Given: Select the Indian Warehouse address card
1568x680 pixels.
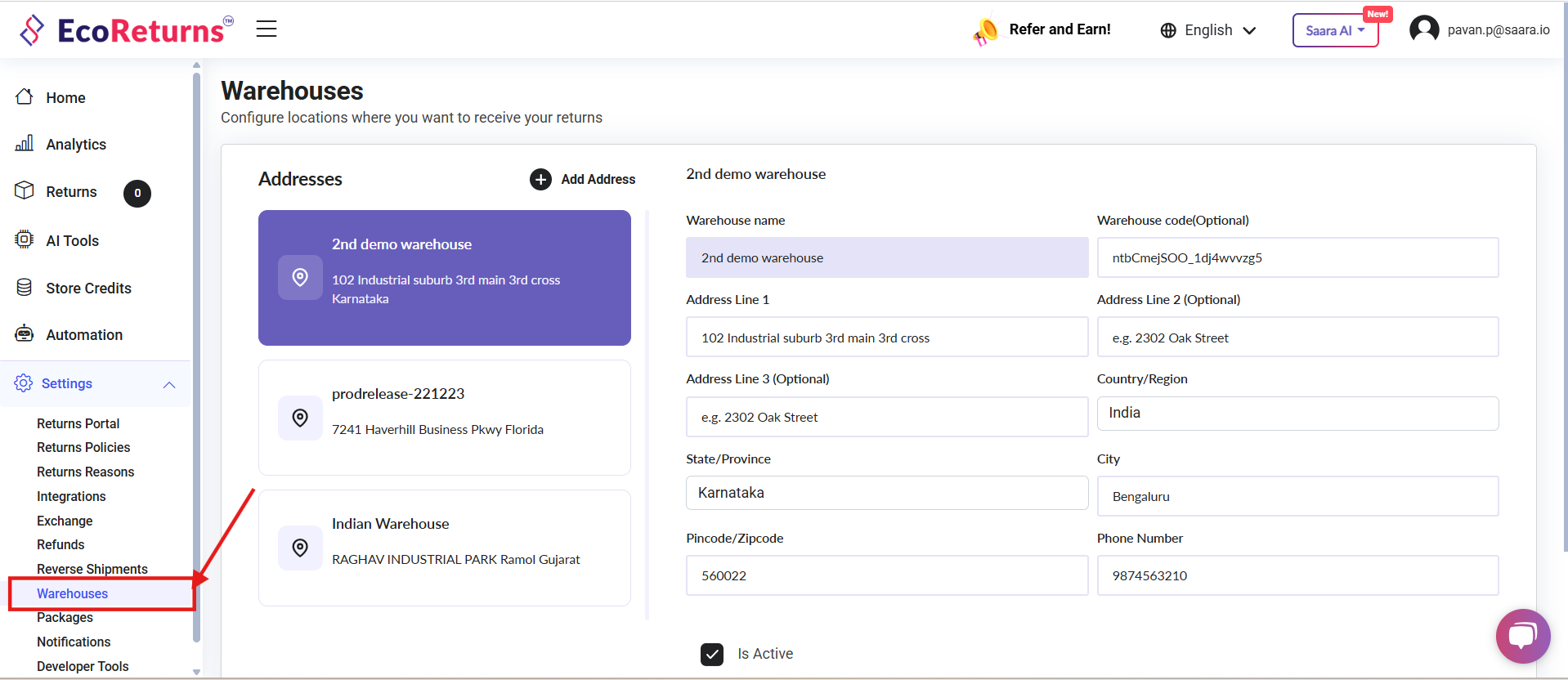Looking at the screenshot, I should coord(444,548).
